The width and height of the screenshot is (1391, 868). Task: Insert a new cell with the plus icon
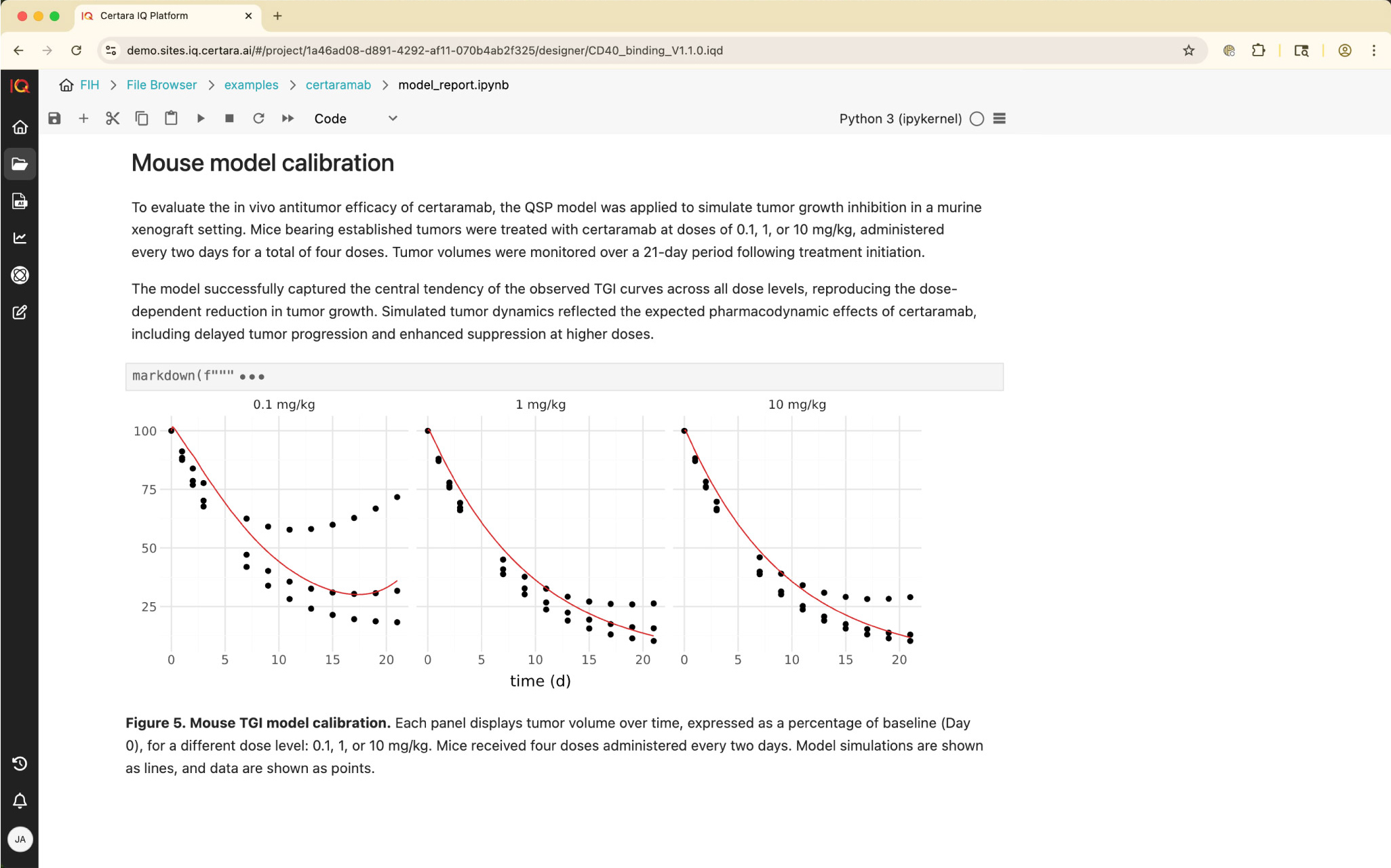[x=83, y=119]
